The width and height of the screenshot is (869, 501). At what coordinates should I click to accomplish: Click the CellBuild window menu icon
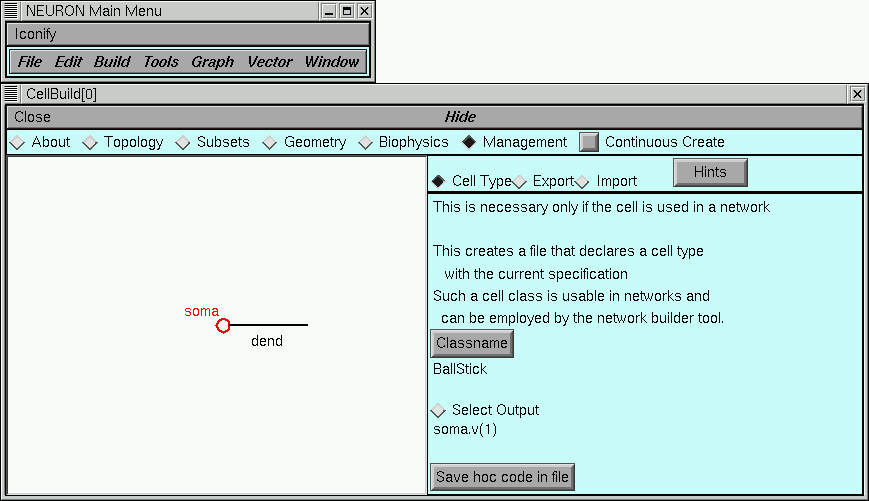[12, 94]
